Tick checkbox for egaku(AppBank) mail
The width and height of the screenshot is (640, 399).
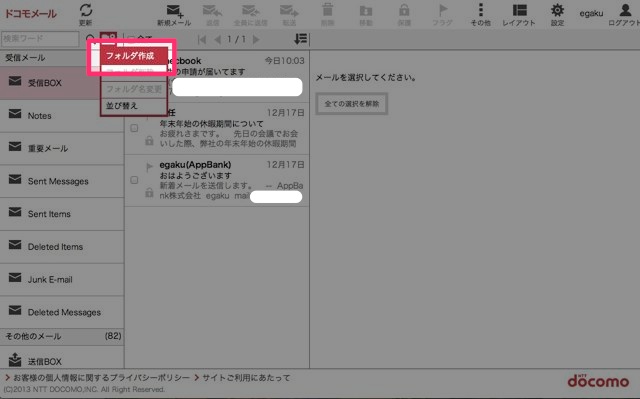tap(134, 180)
